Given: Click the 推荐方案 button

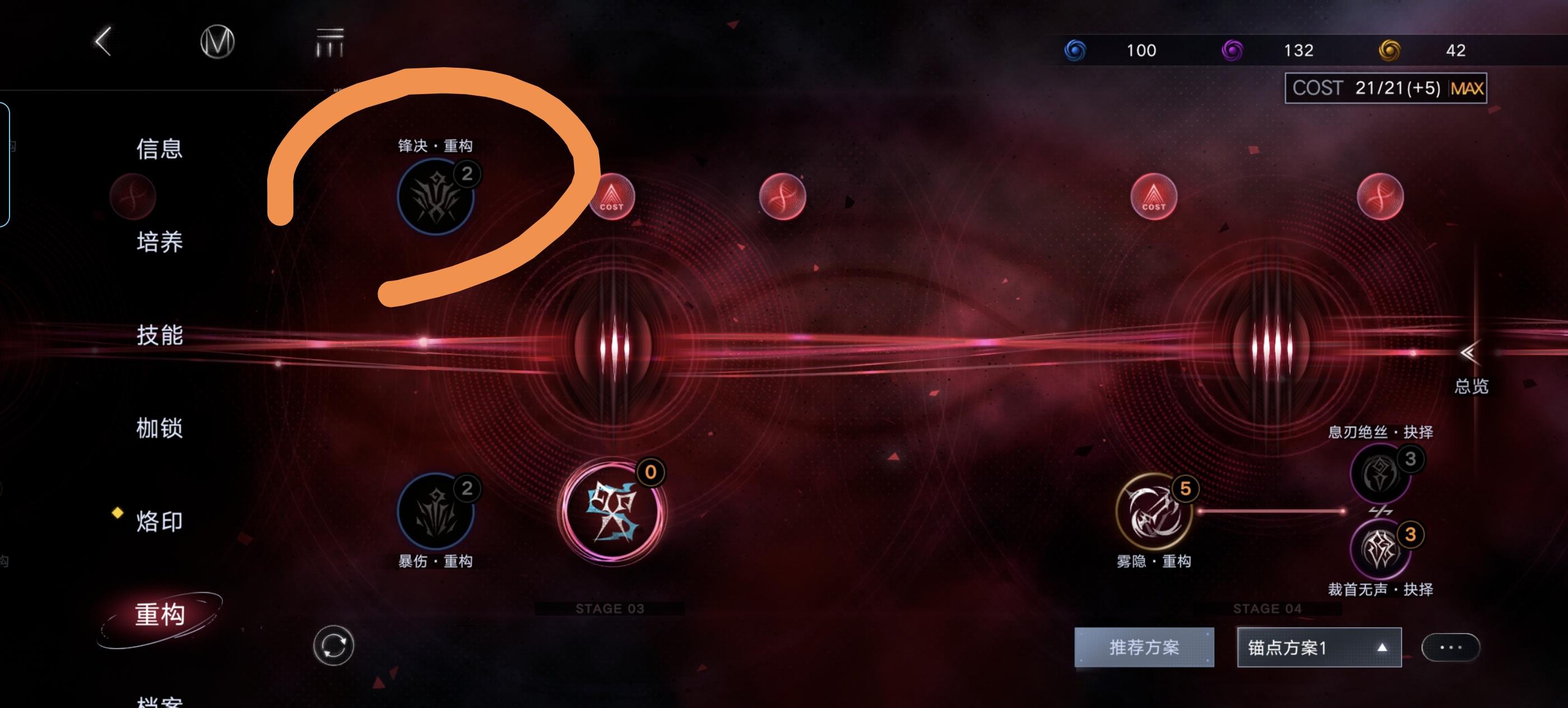Looking at the screenshot, I should (1144, 647).
